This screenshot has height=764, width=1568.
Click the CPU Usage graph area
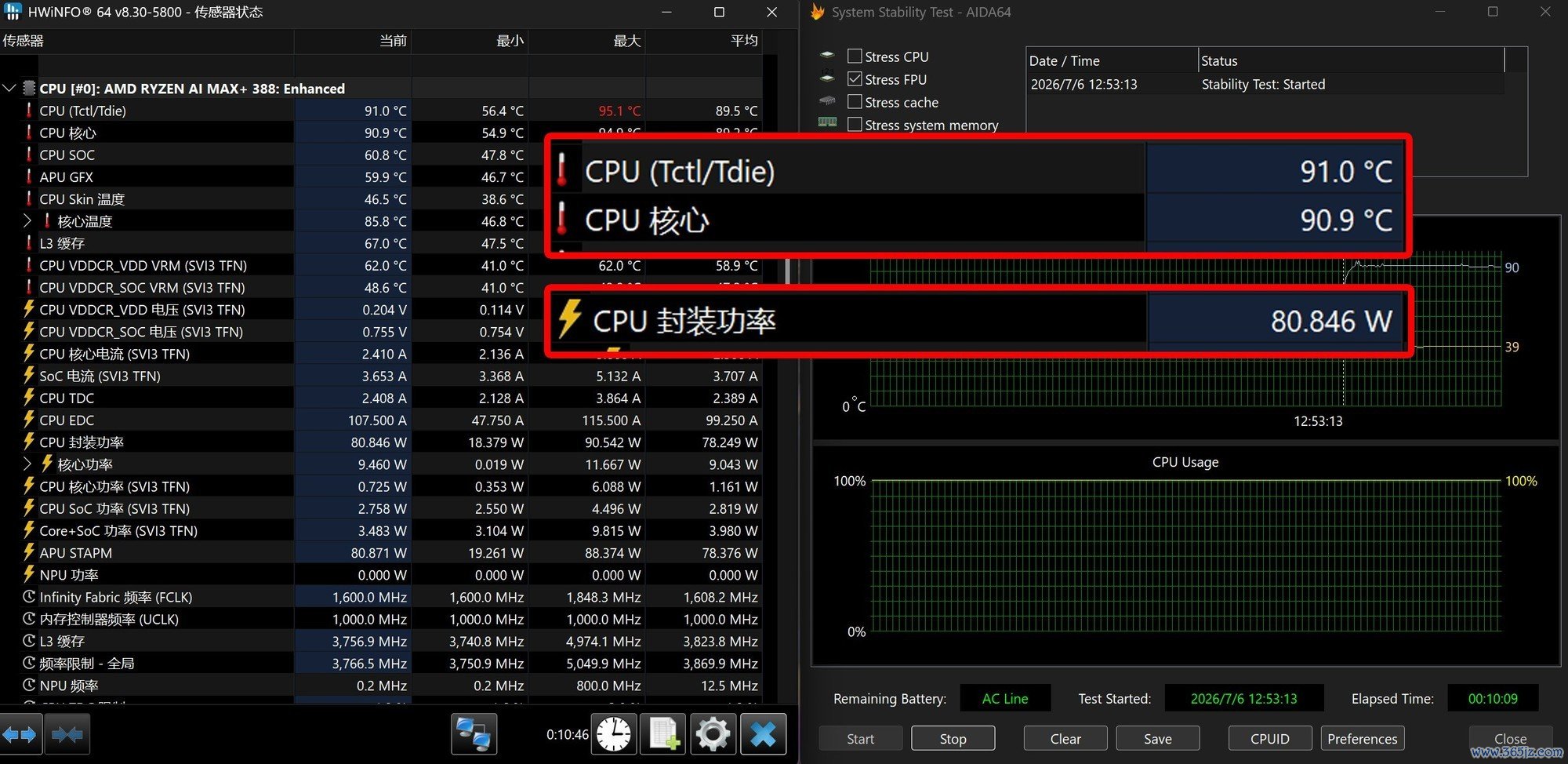click(1185, 555)
